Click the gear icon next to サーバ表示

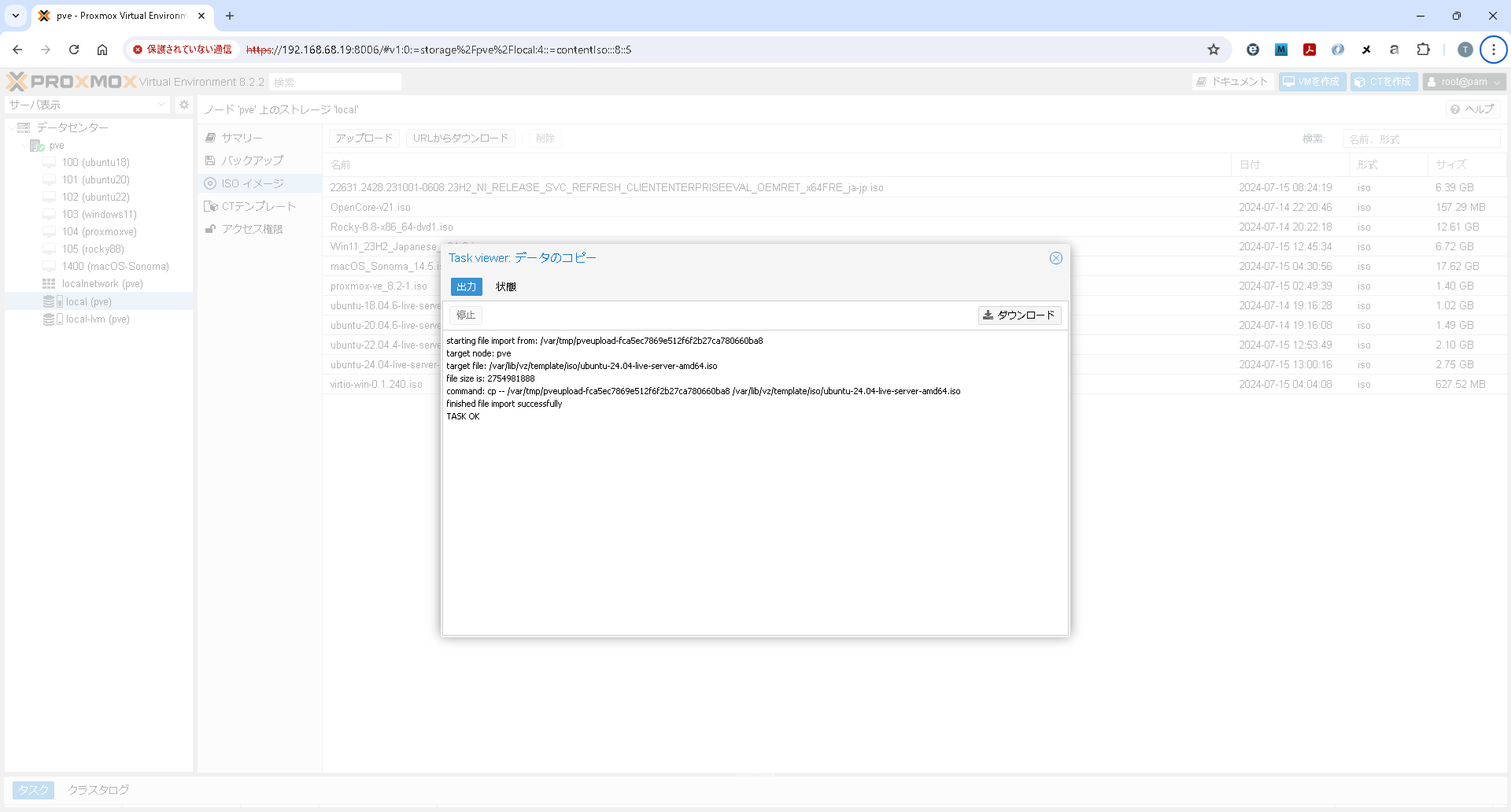click(x=184, y=105)
